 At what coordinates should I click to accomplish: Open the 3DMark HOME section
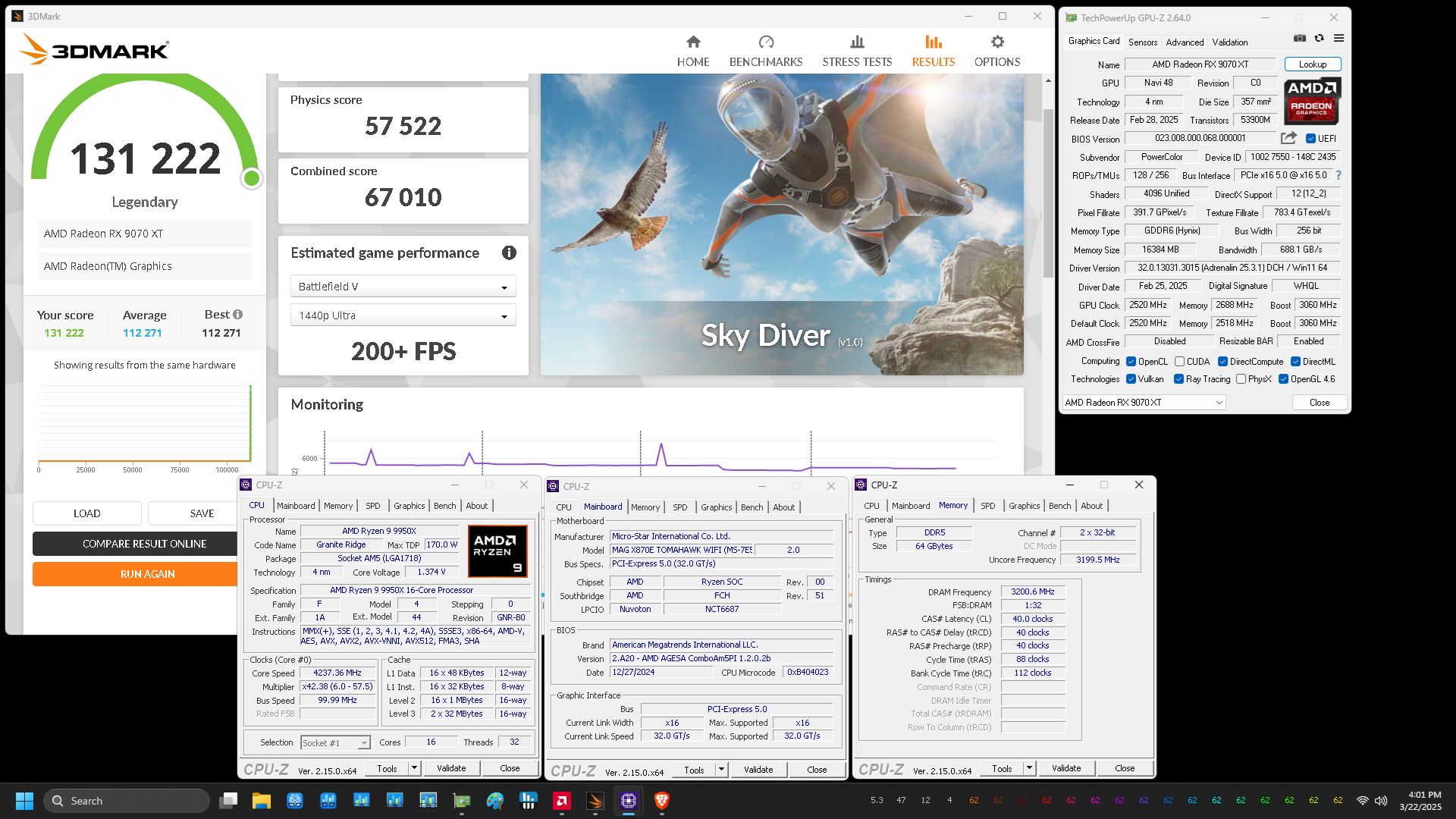[x=693, y=51]
